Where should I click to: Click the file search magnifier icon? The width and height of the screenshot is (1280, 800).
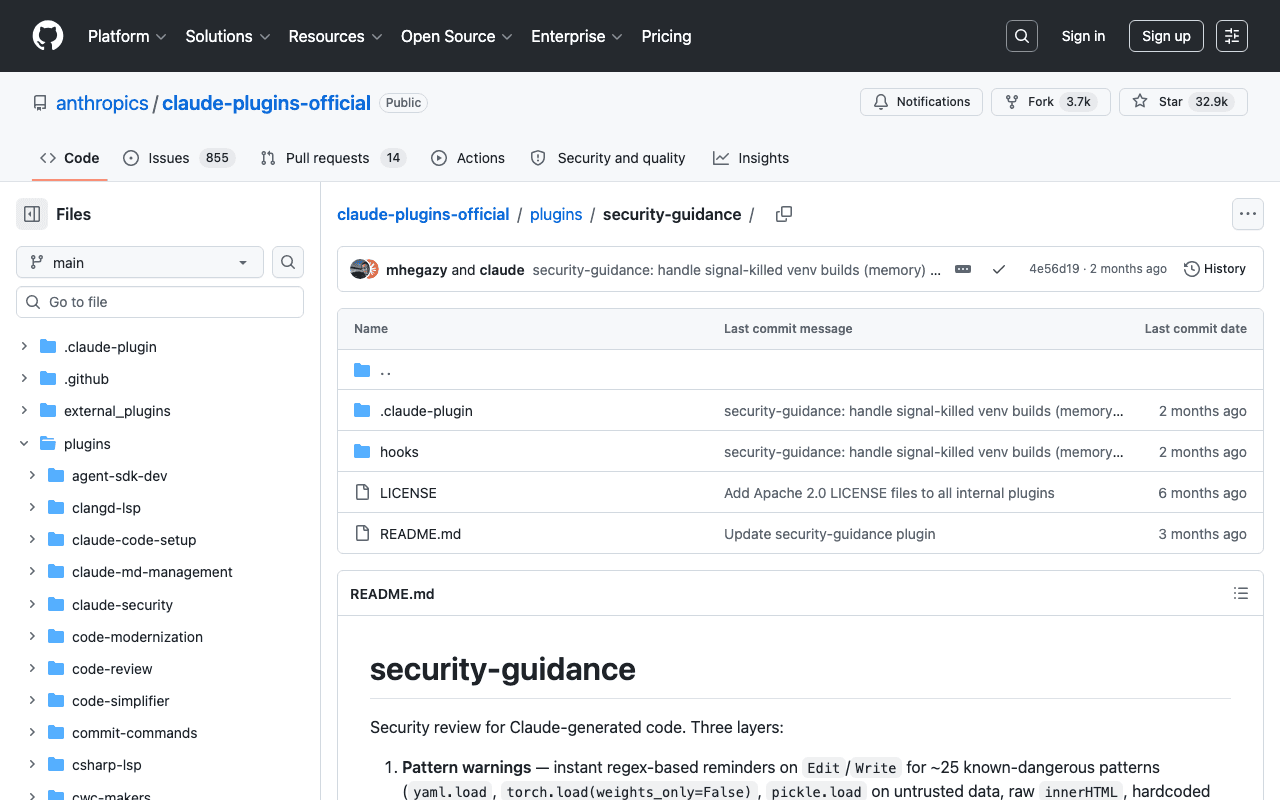tap(288, 262)
